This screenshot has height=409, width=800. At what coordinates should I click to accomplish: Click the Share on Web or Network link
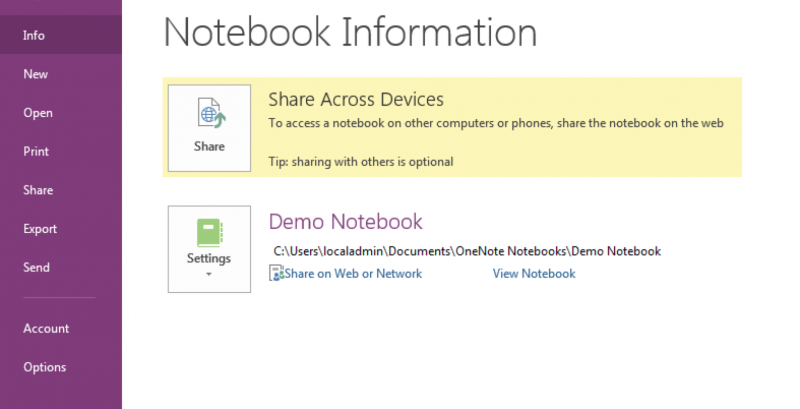(x=353, y=274)
